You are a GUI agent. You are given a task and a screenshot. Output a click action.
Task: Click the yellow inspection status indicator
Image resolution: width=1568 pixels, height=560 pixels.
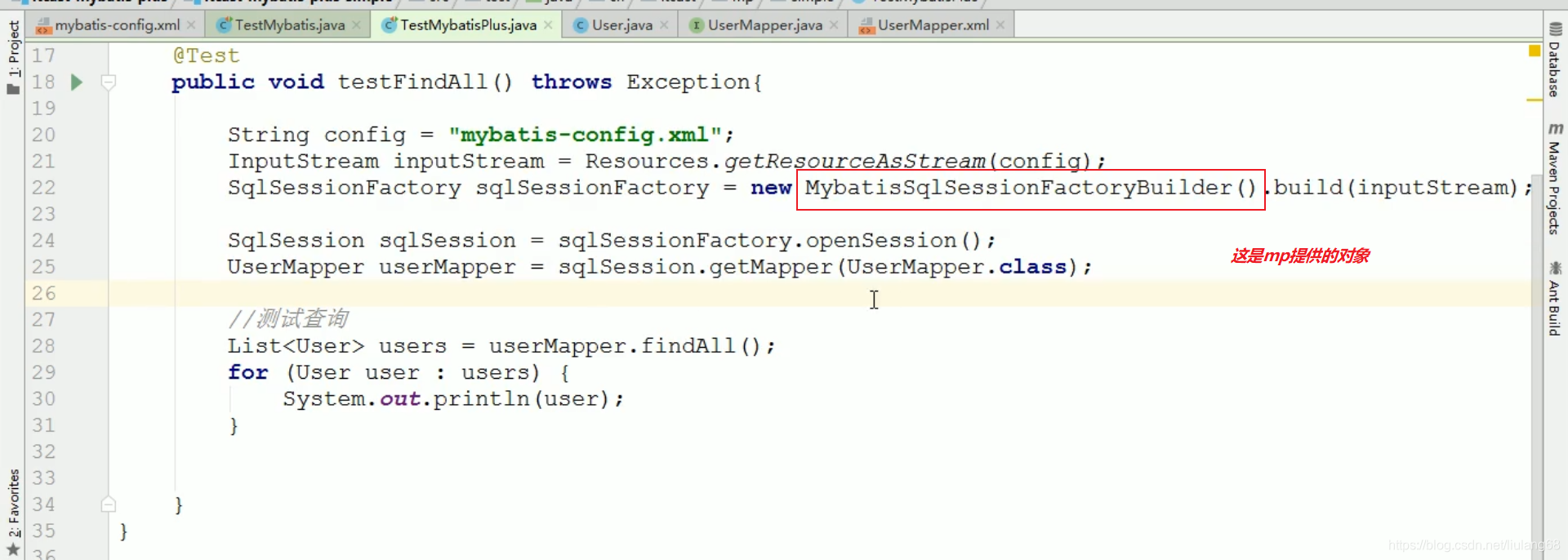click(x=1535, y=51)
